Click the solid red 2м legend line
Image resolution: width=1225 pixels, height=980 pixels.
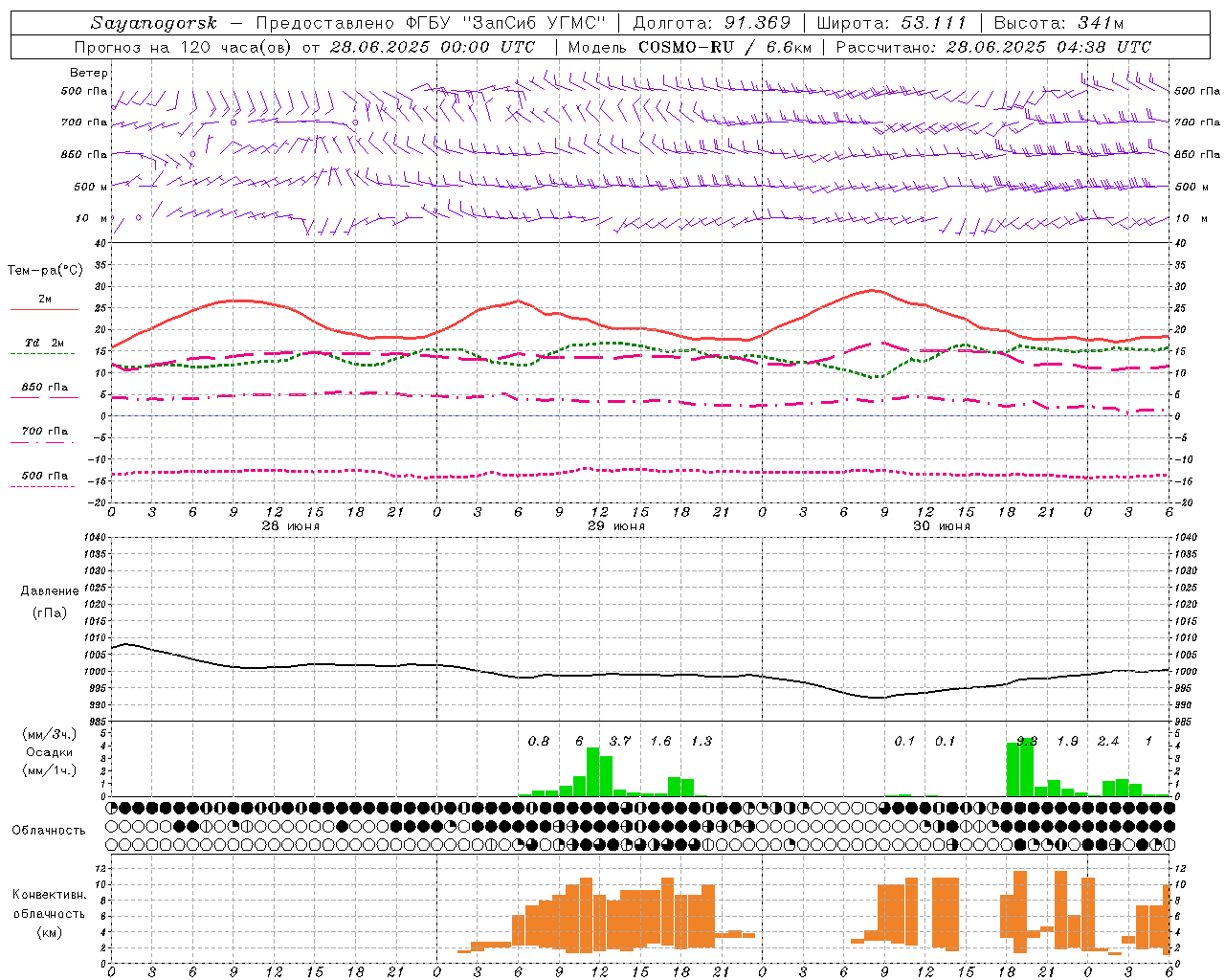pos(44,309)
